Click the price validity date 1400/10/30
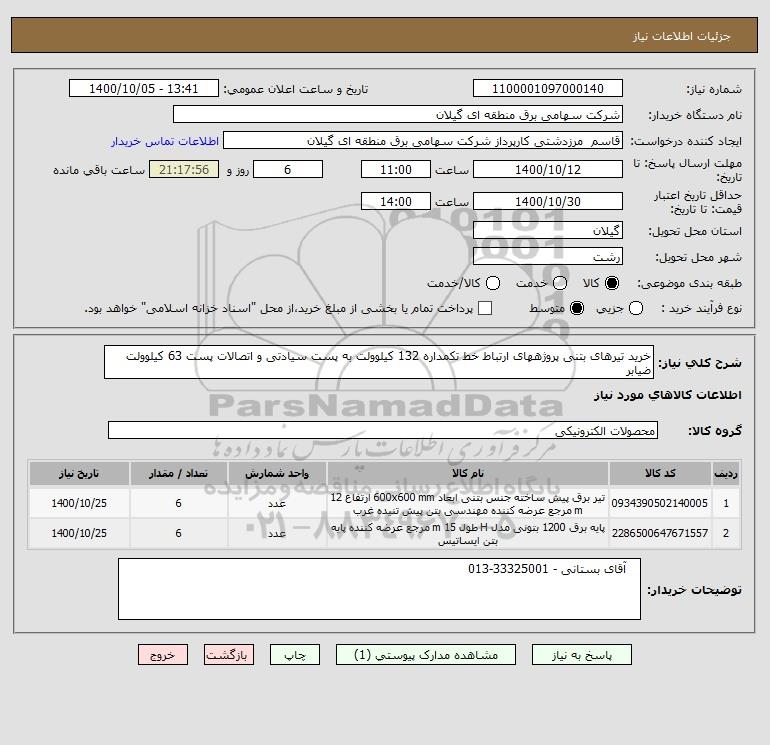770x745 pixels. coord(548,201)
